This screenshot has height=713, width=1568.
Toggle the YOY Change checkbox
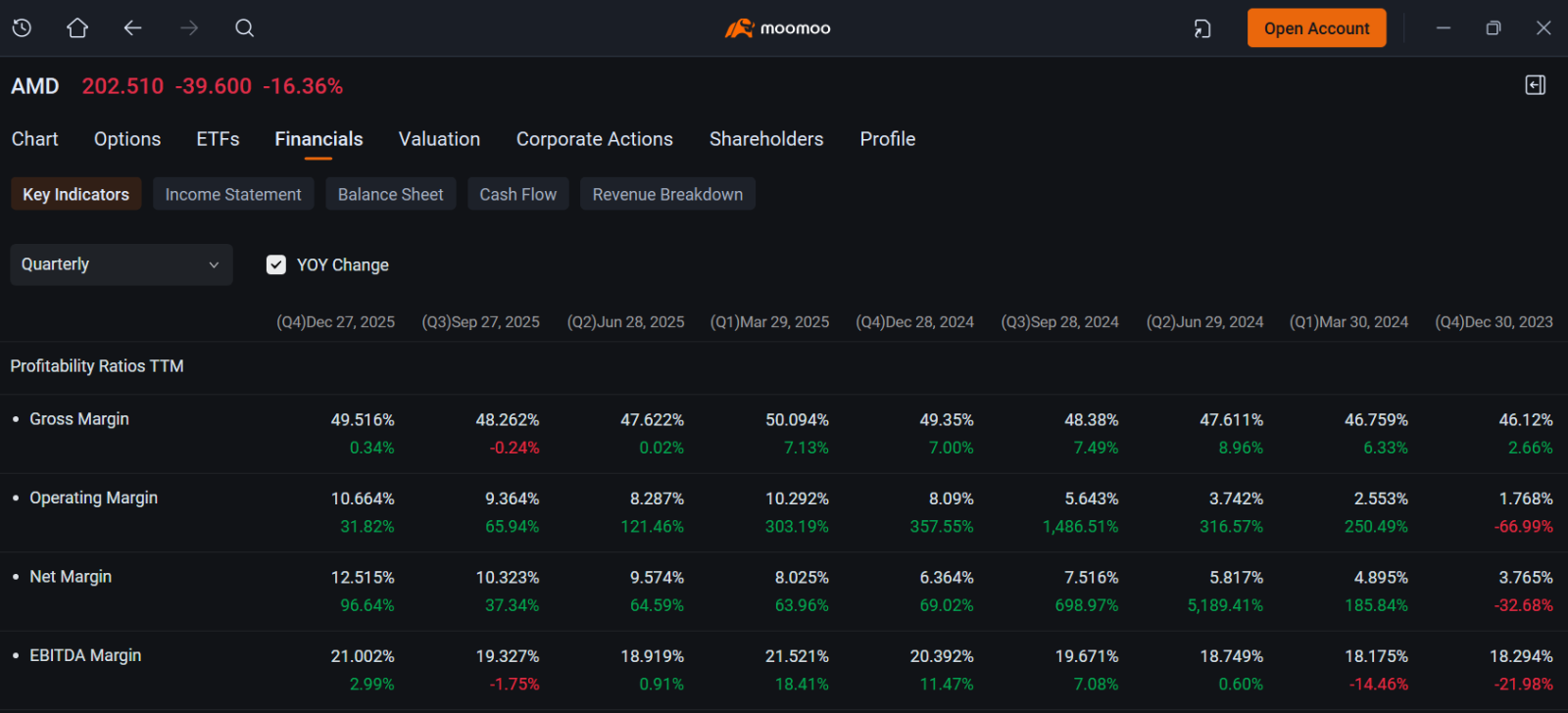[x=276, y=264]
